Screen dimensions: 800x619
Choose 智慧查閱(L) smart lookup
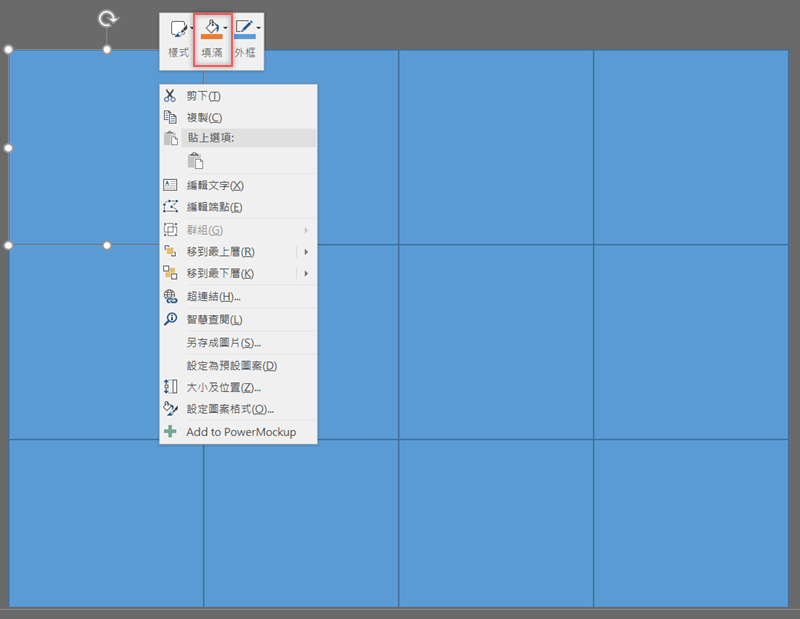click(238, 319)
